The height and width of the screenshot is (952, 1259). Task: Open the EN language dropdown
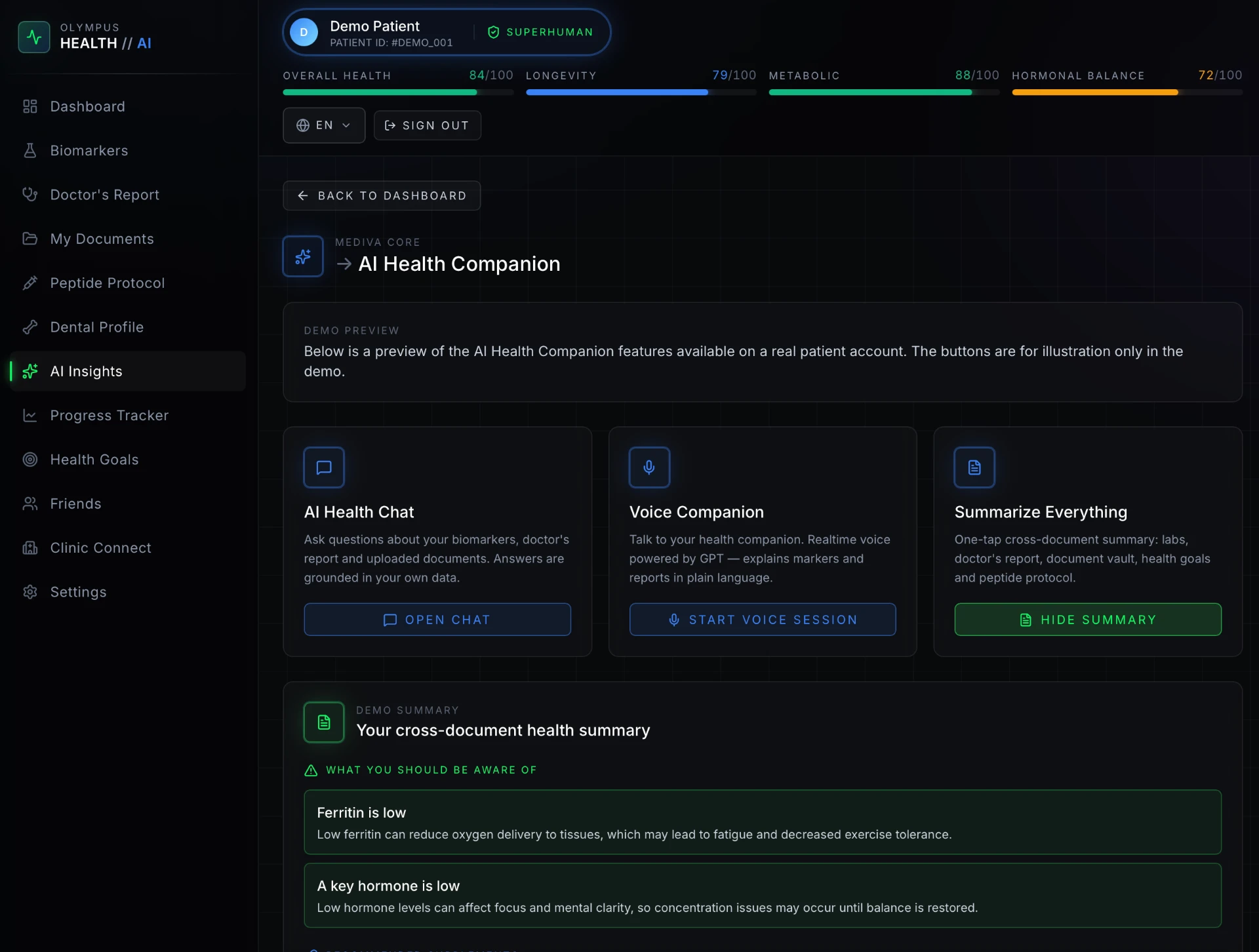(x=324, y=125)
